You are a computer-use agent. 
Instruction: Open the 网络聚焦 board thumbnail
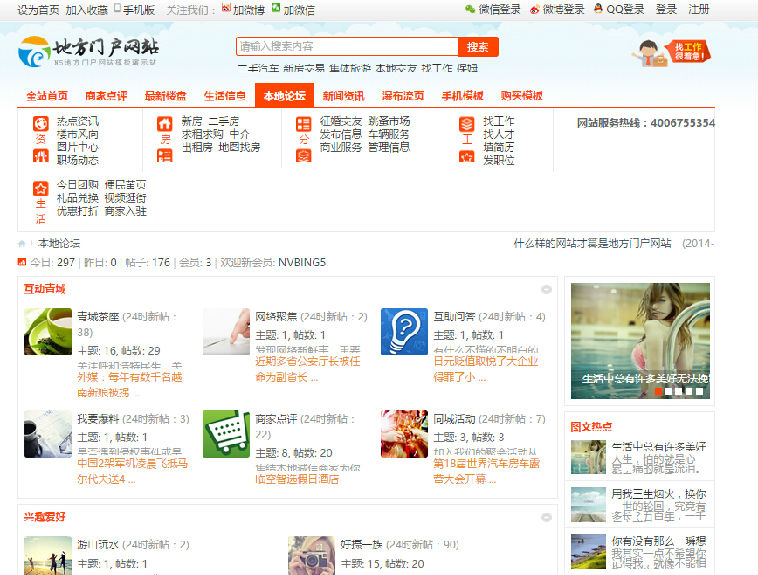pyautogui.click(x=226, y=331)
